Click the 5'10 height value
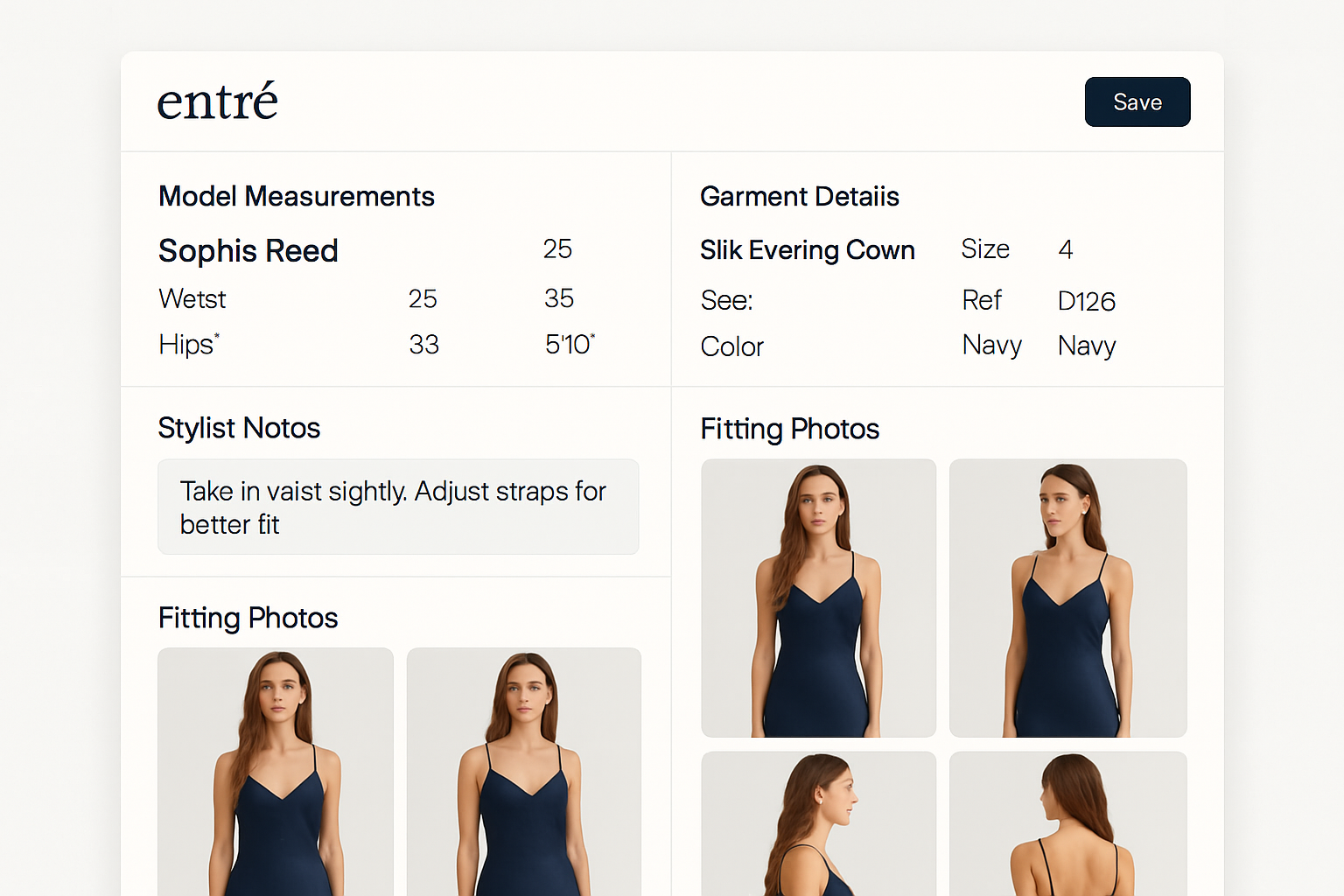1344x896 pixels. click(569, 345)
